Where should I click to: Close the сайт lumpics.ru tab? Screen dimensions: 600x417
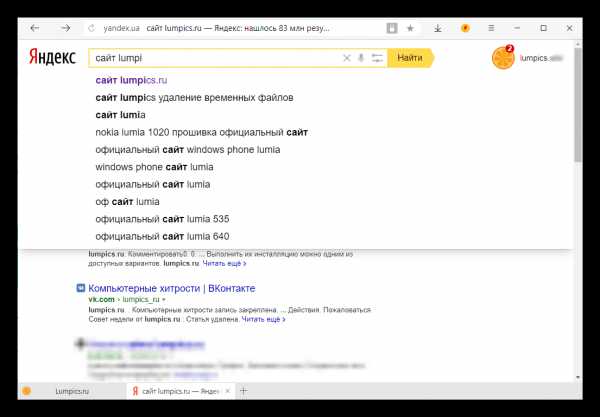tap(228, 391)
